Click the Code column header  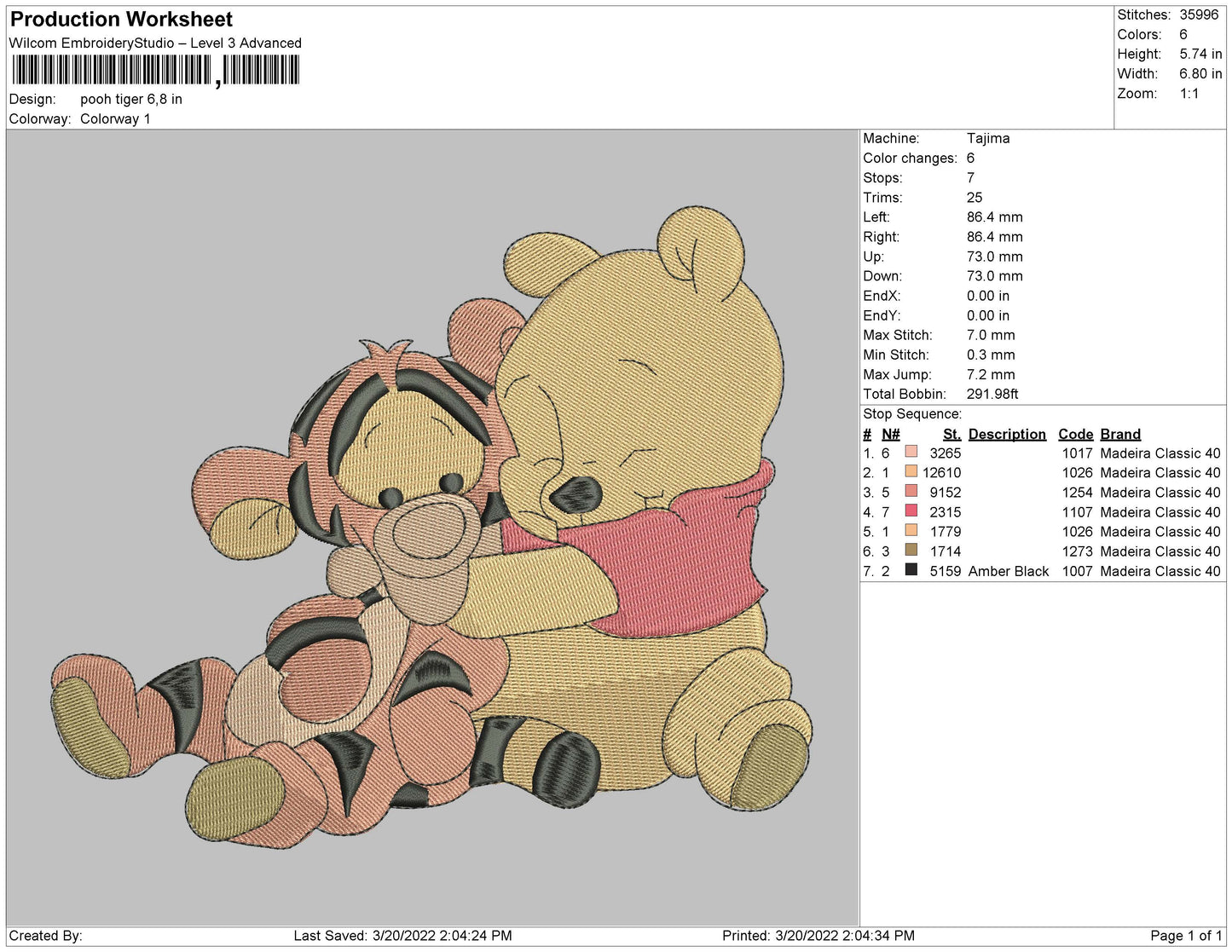click(x=1075, y=434)
